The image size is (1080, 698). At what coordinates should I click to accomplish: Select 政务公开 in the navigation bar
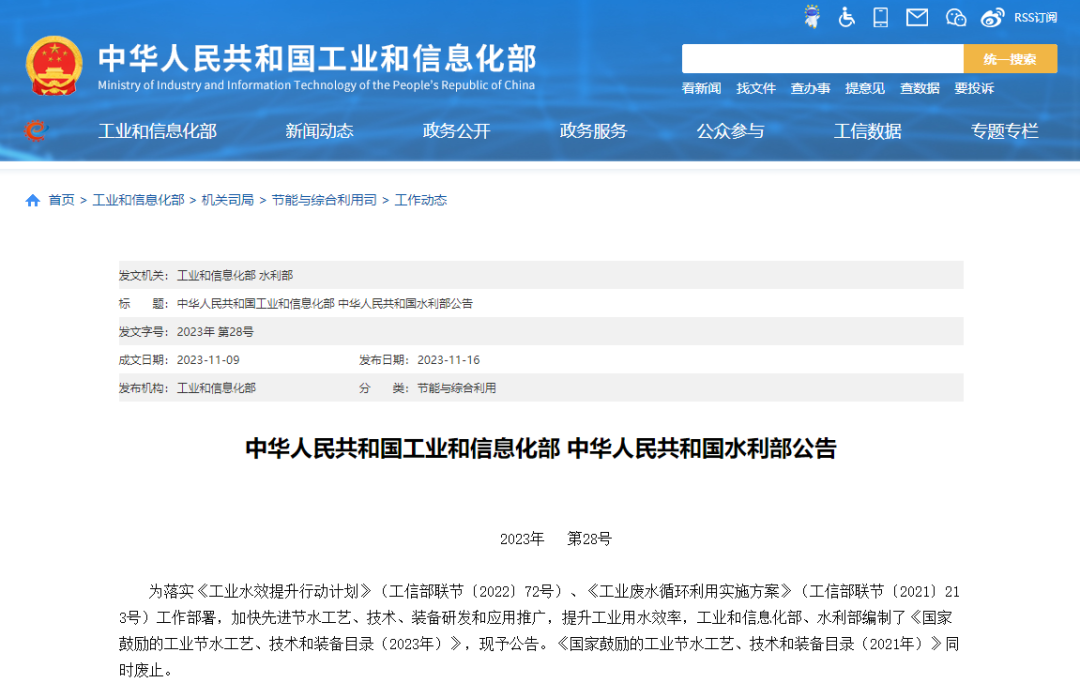pyautogui.click(x=456, y=131)
